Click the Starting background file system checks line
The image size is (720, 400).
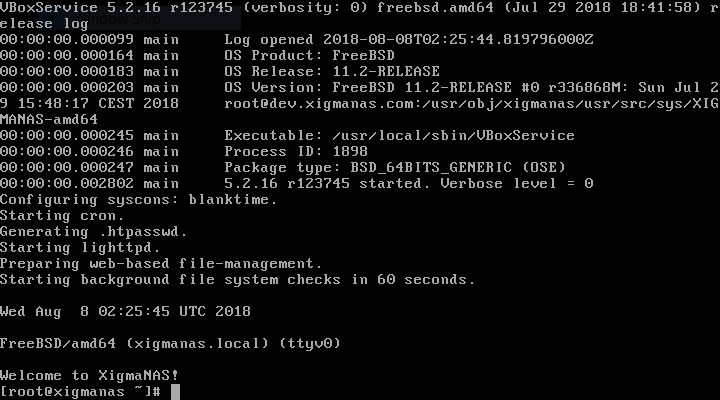(237, 279)
